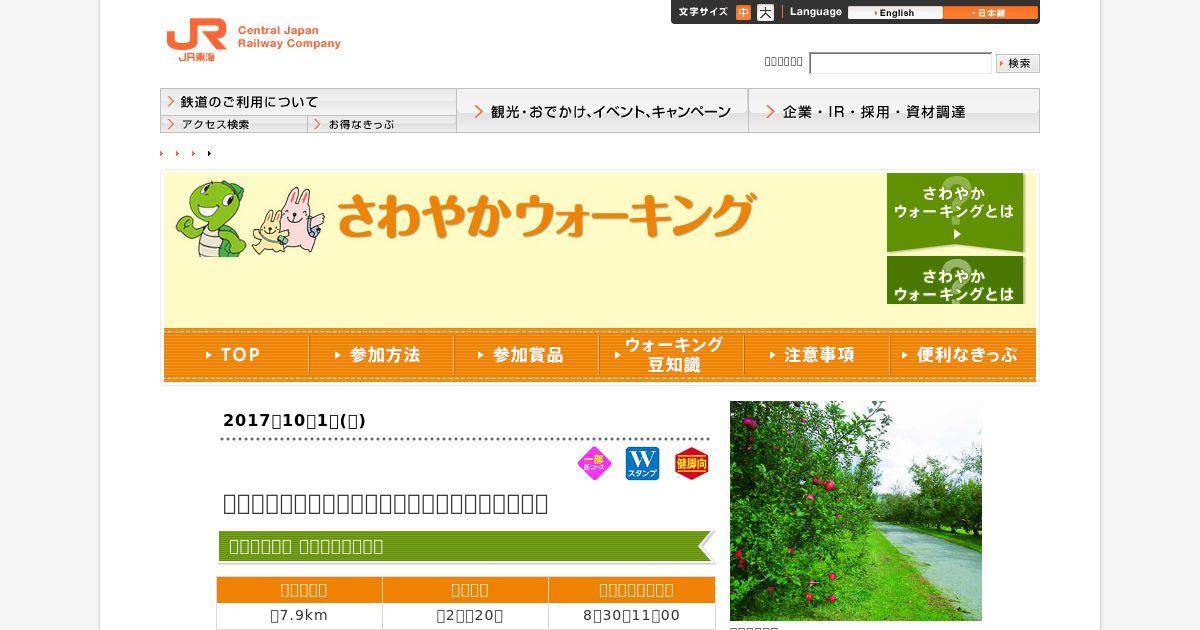Click the pink rabbit mascot image
The height and width of the screenshot is (630, 1200).
pos(301,220)
